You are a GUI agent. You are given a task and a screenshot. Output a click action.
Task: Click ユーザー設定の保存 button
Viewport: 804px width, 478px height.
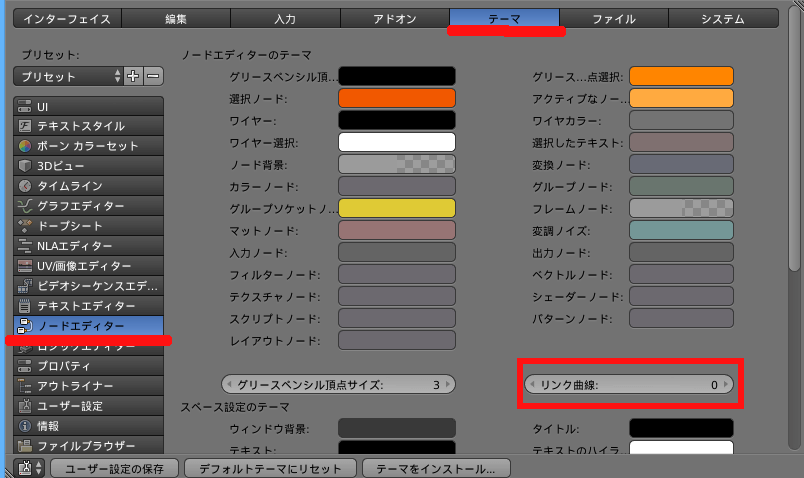[x=114, y=468]
